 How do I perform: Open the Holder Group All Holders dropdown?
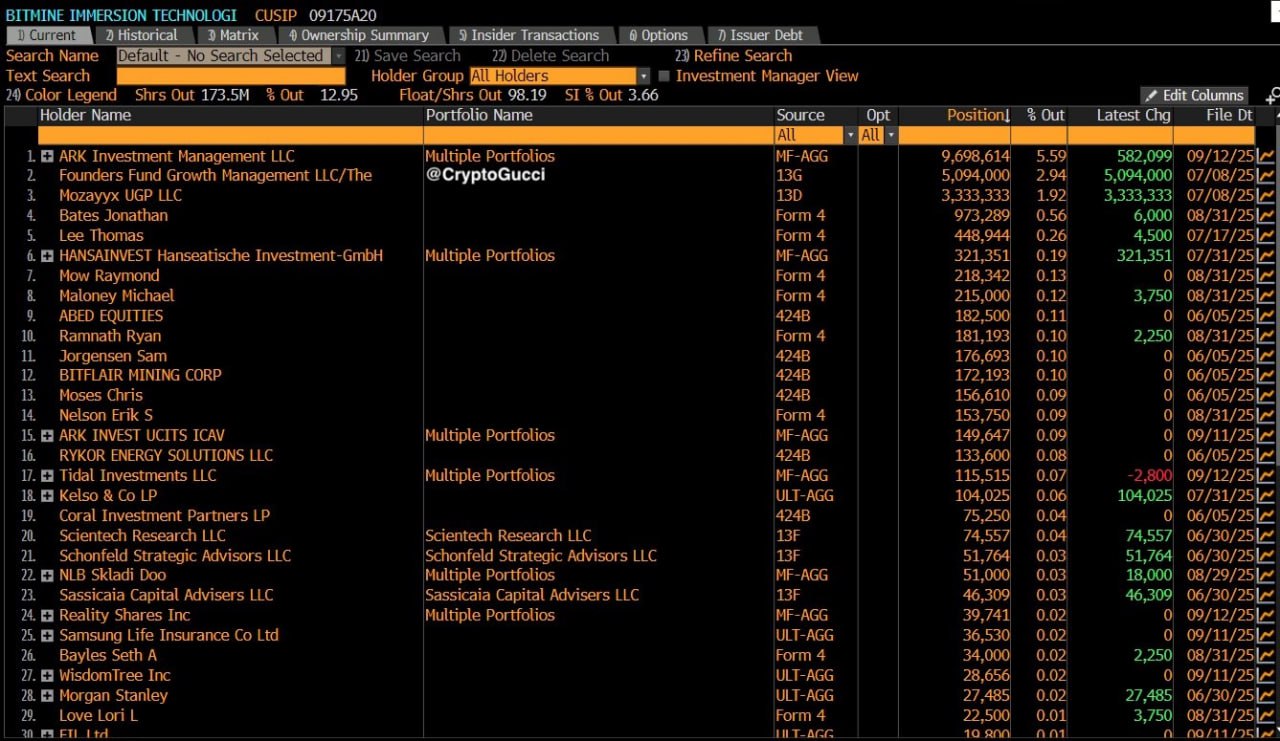(643, 76)
